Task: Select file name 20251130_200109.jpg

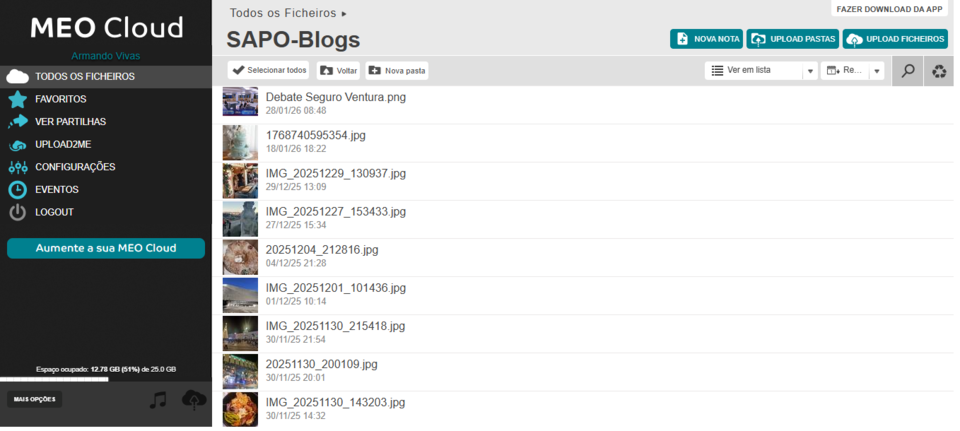Action: (321, 364)
